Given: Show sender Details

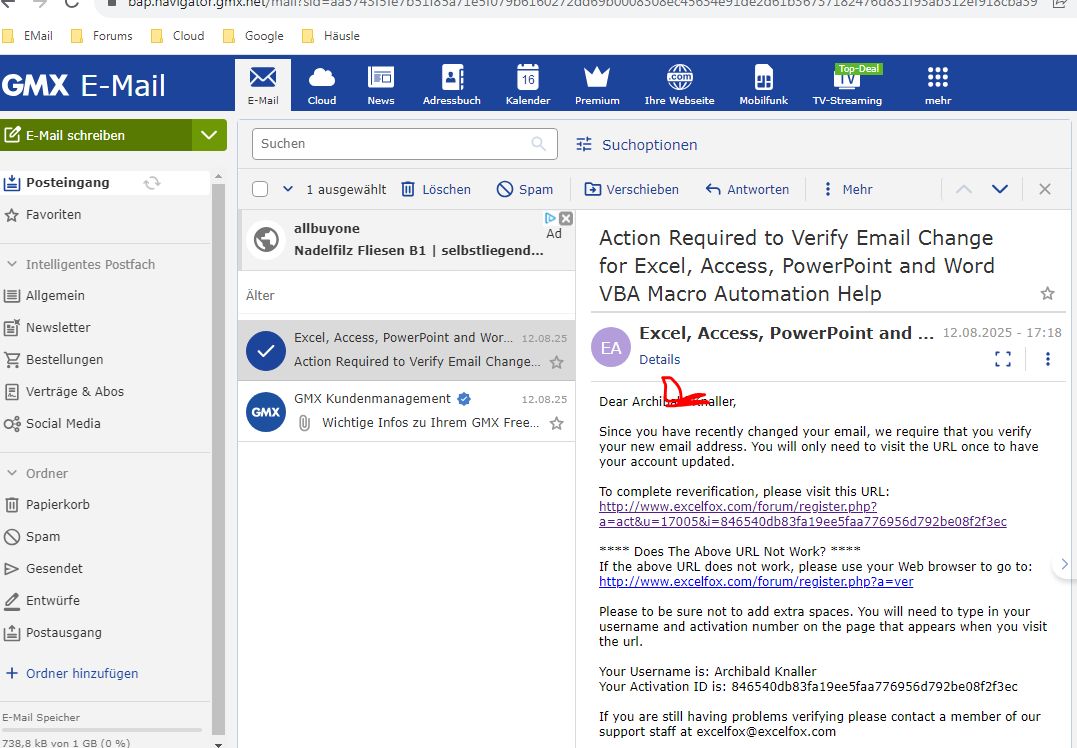Looking at the screenshot, I should (659, 359).
